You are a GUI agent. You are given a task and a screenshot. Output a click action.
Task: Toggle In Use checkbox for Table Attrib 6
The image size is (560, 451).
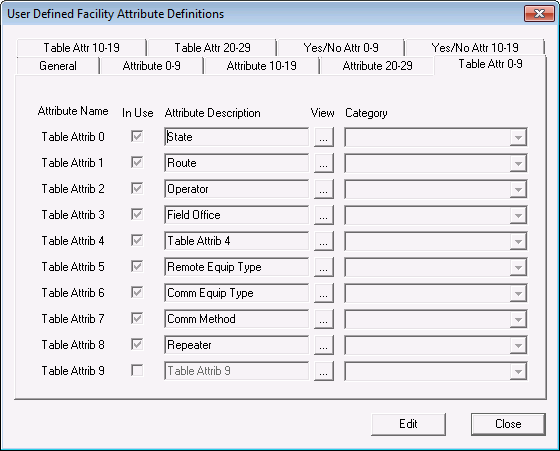coord(137,292)
